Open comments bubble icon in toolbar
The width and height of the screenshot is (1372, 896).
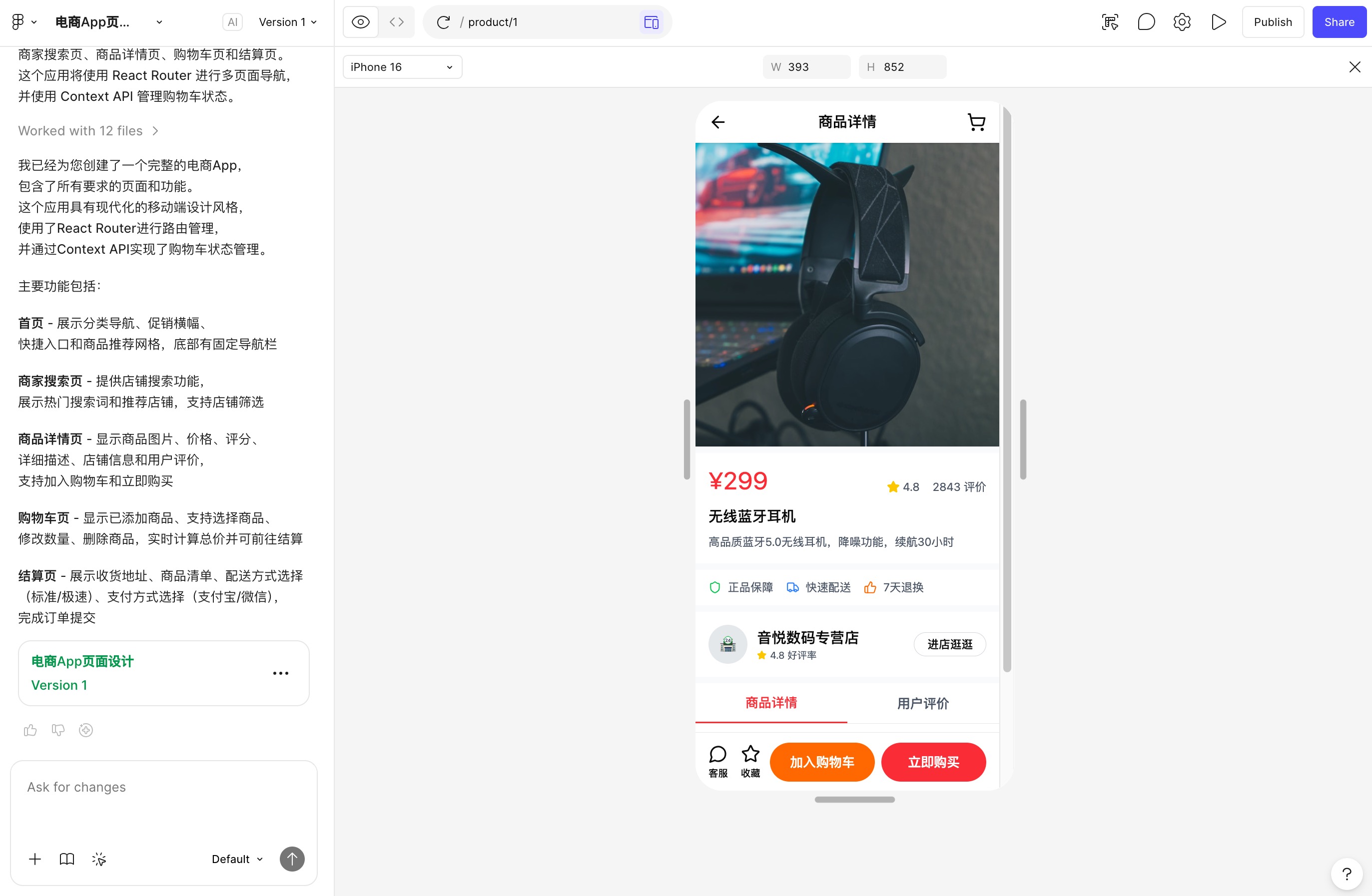pyautogui.click(x=1146, y=22)
